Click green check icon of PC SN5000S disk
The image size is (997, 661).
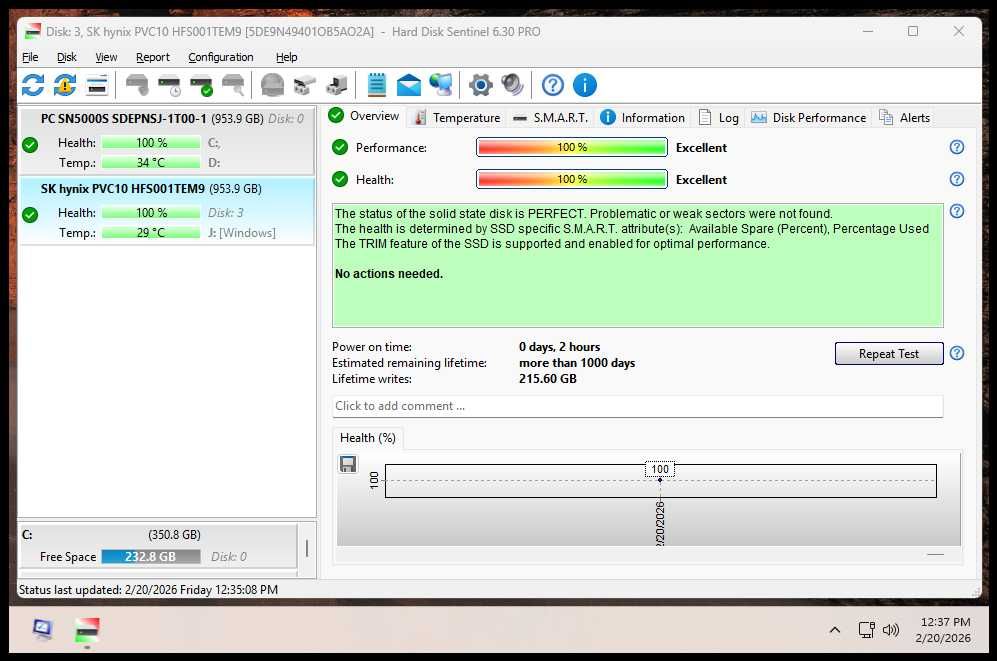click(30, 145)
